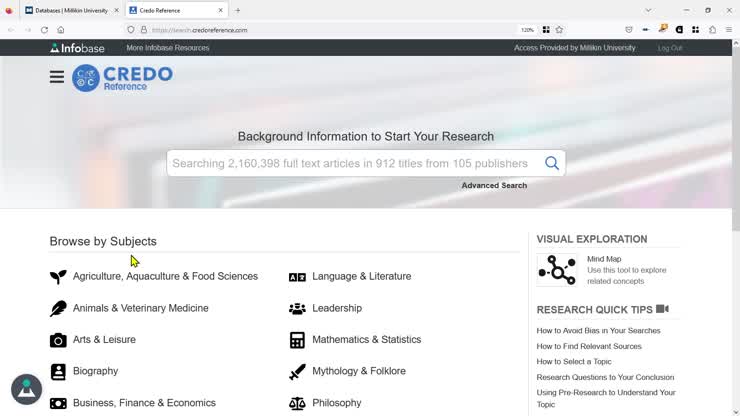Browse the Arts & Leisure subject

click(104, 340)
